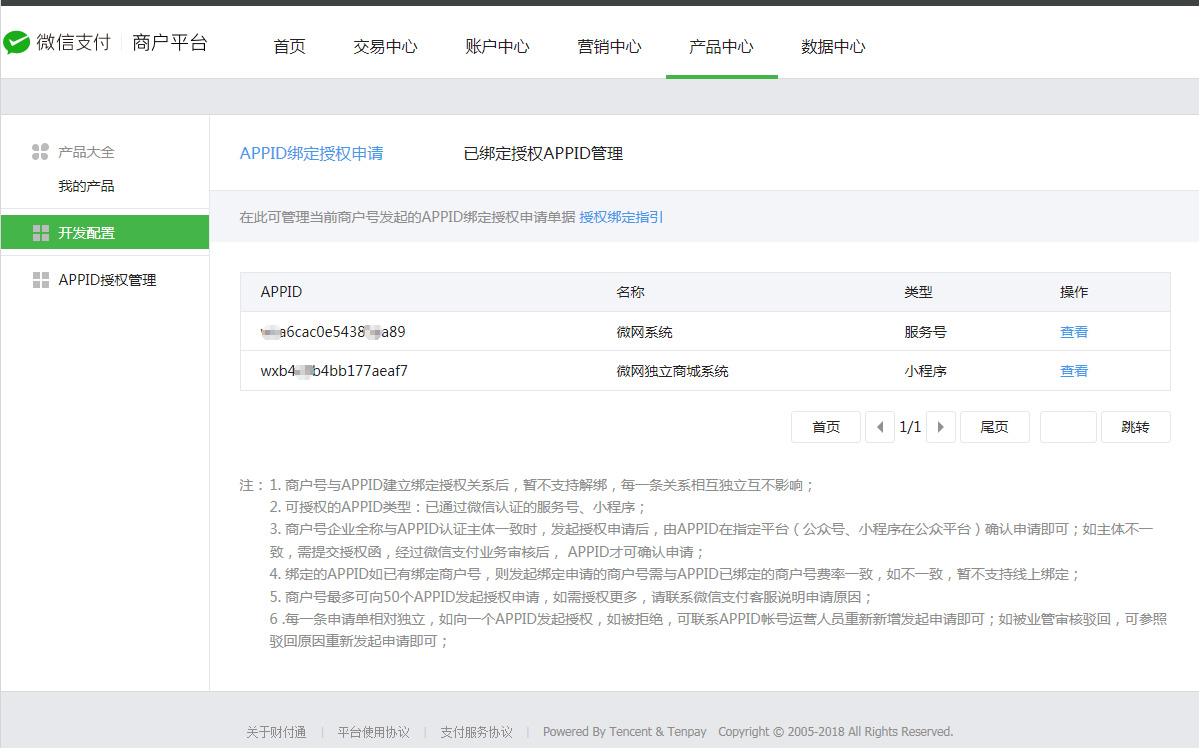Click the 1/1 page indicator
This screenshot has height=748, width=1199.
click(x=910, y=427)
